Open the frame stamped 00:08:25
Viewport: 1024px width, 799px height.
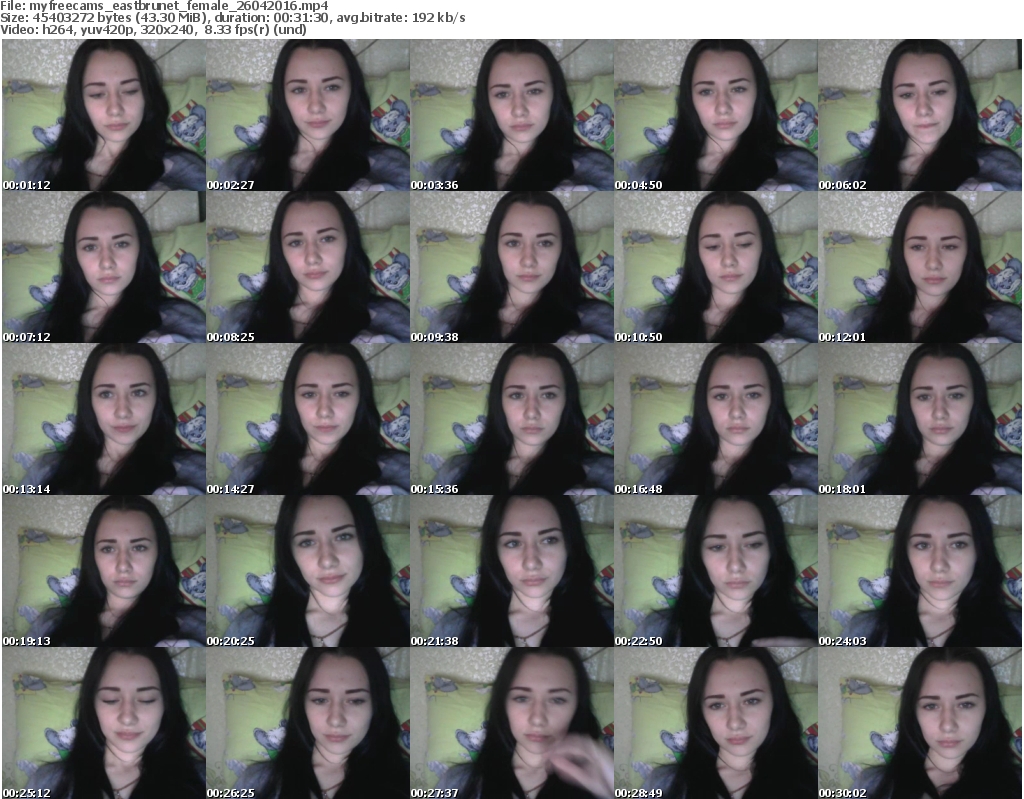click(308, 267)
